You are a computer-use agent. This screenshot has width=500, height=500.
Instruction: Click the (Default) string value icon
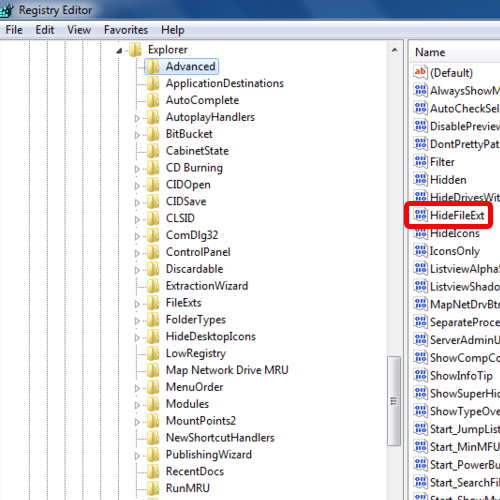420,72
